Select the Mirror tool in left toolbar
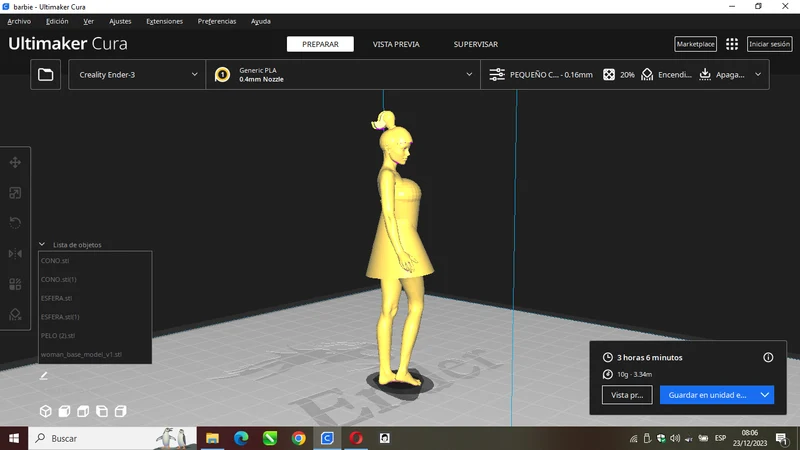This screenshot has width=800, height=450. [15, 254]
